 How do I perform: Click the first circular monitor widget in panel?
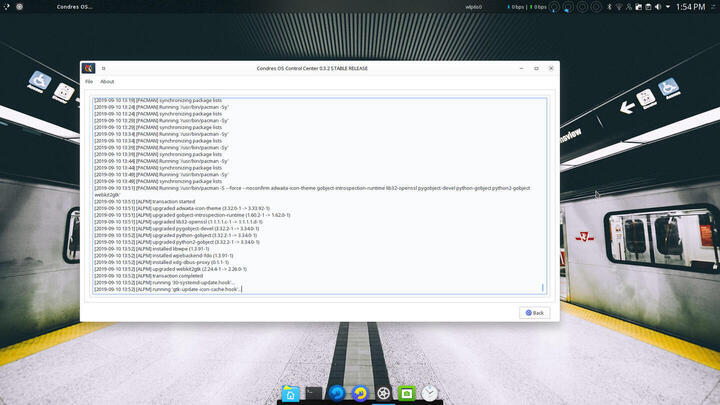click(x=554, y=7)
